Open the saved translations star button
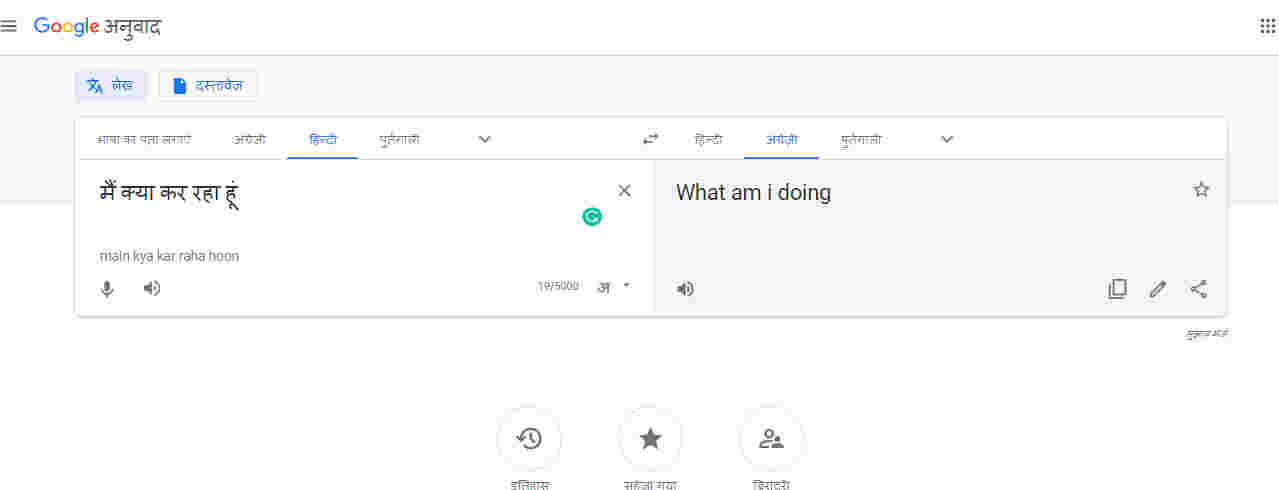This screenshot has height=490, width=1279. click(x=651, y=438)
